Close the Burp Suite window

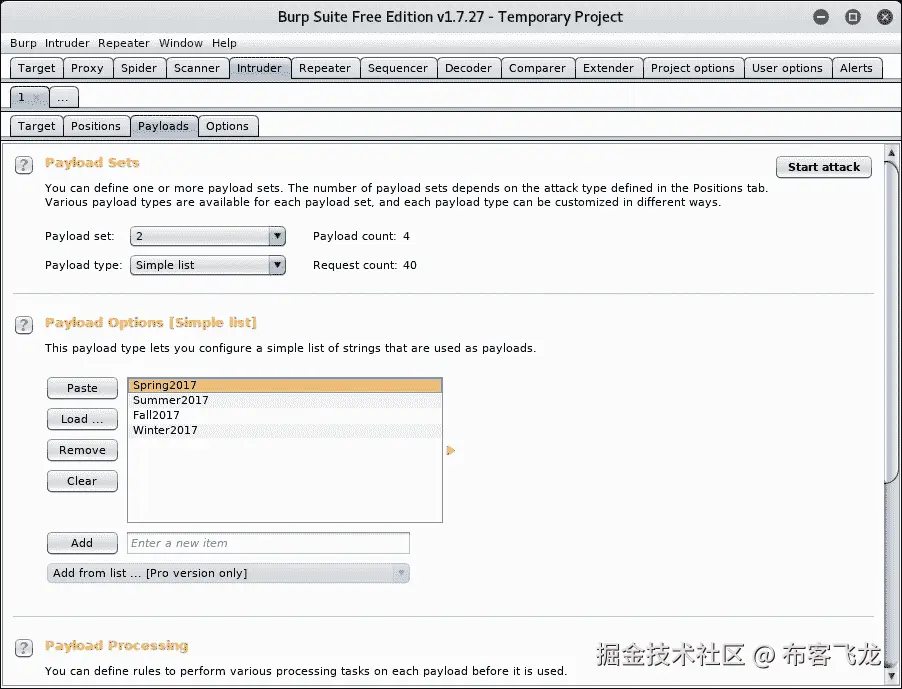pyautogui.click(x=885, y=17)
